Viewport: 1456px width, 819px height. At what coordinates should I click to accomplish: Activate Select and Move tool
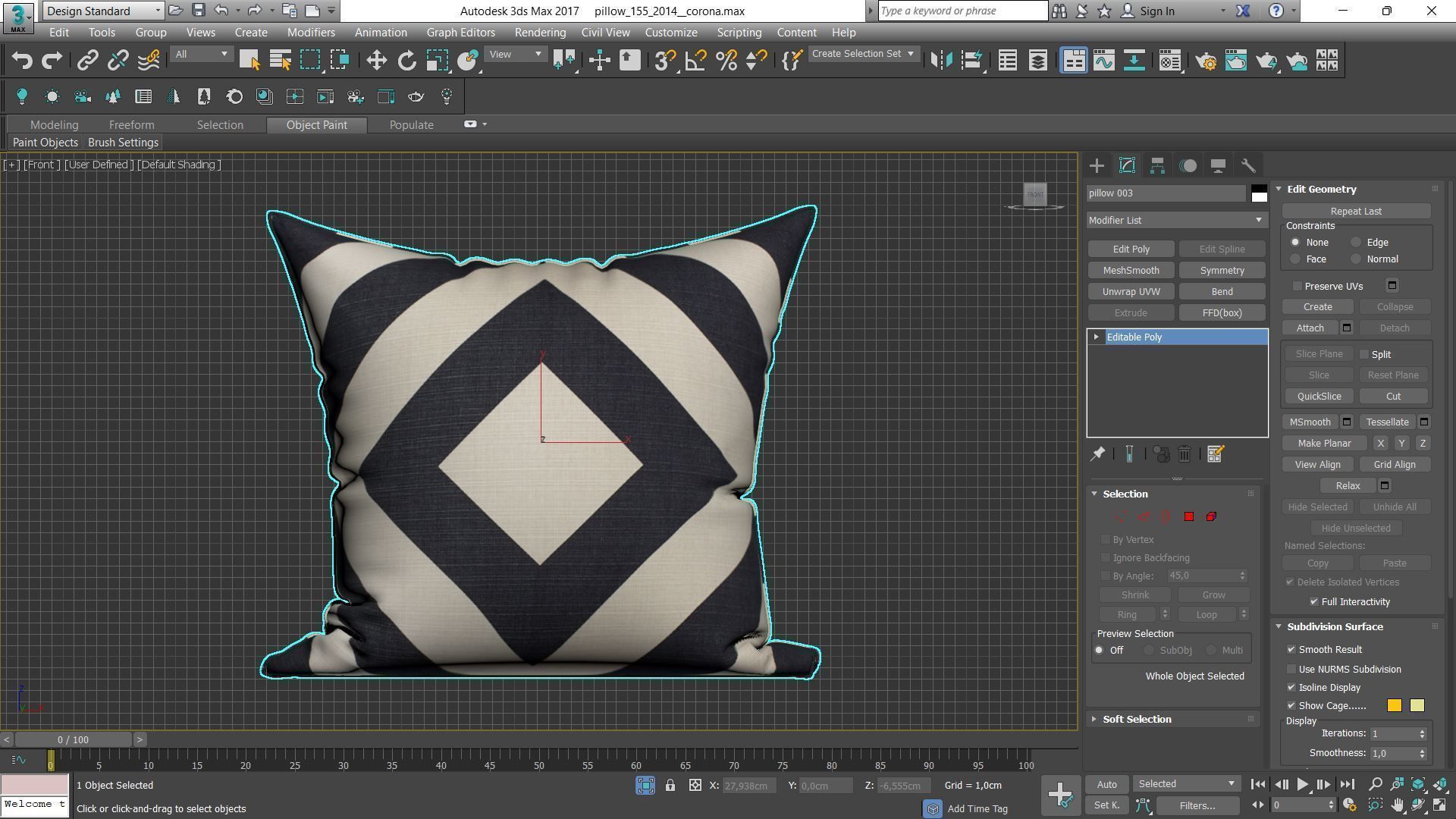coord(377,60)
